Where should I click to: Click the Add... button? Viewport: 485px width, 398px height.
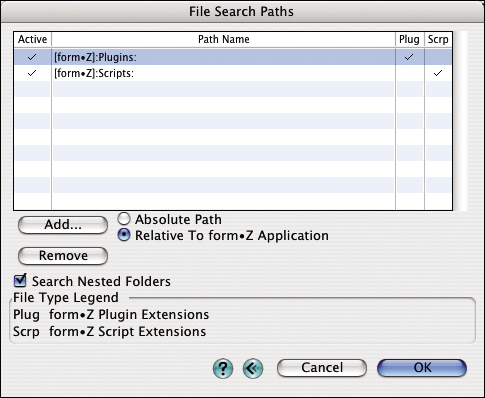63,225
